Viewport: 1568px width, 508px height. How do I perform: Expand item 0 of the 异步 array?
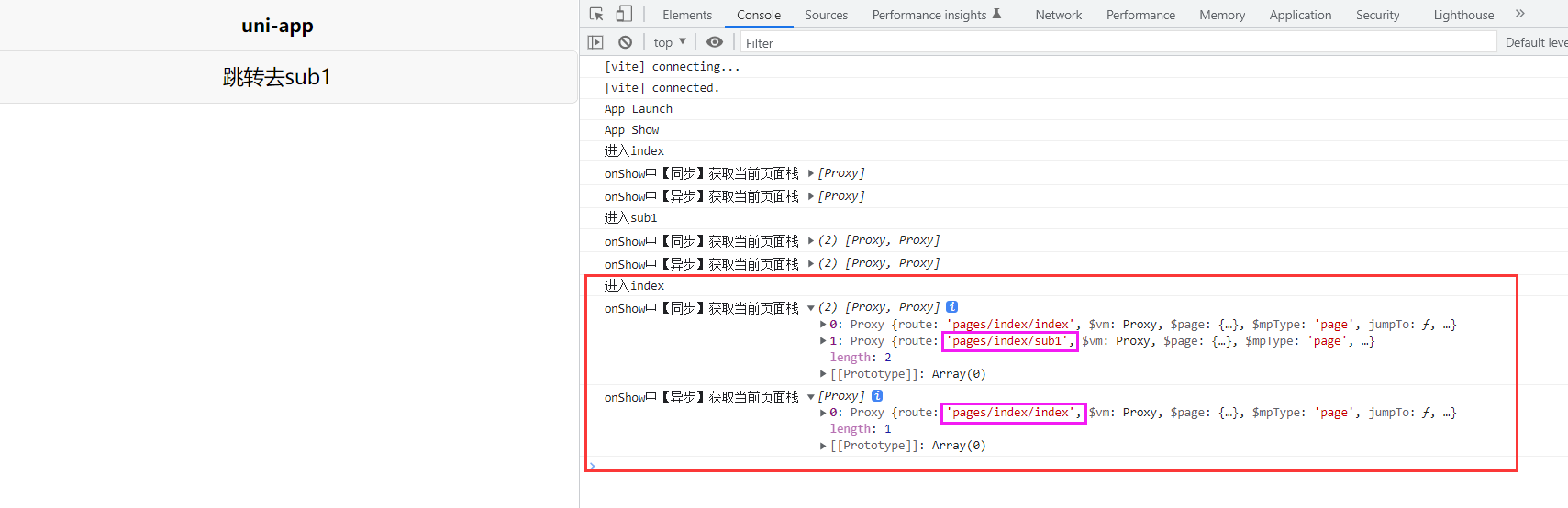pyautogui.click(x=823, y=413)
